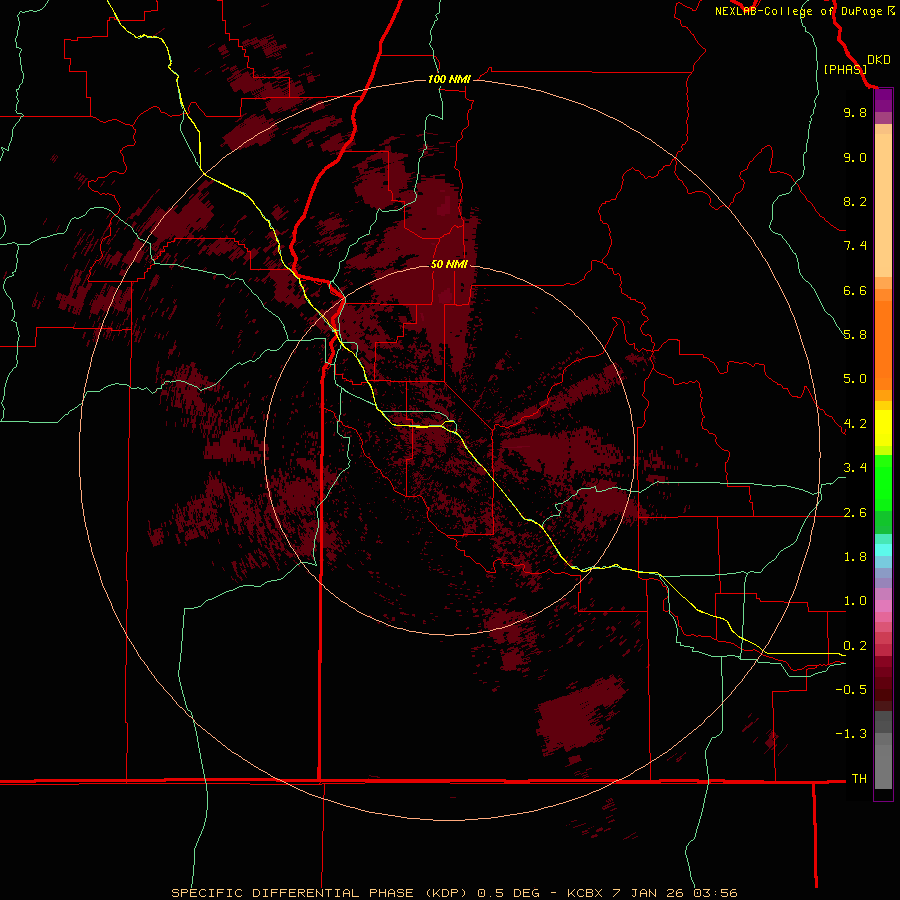This screenshot has height=900, width=900.
Task: Click the TH threshold legend label
Action: [859, 779]
